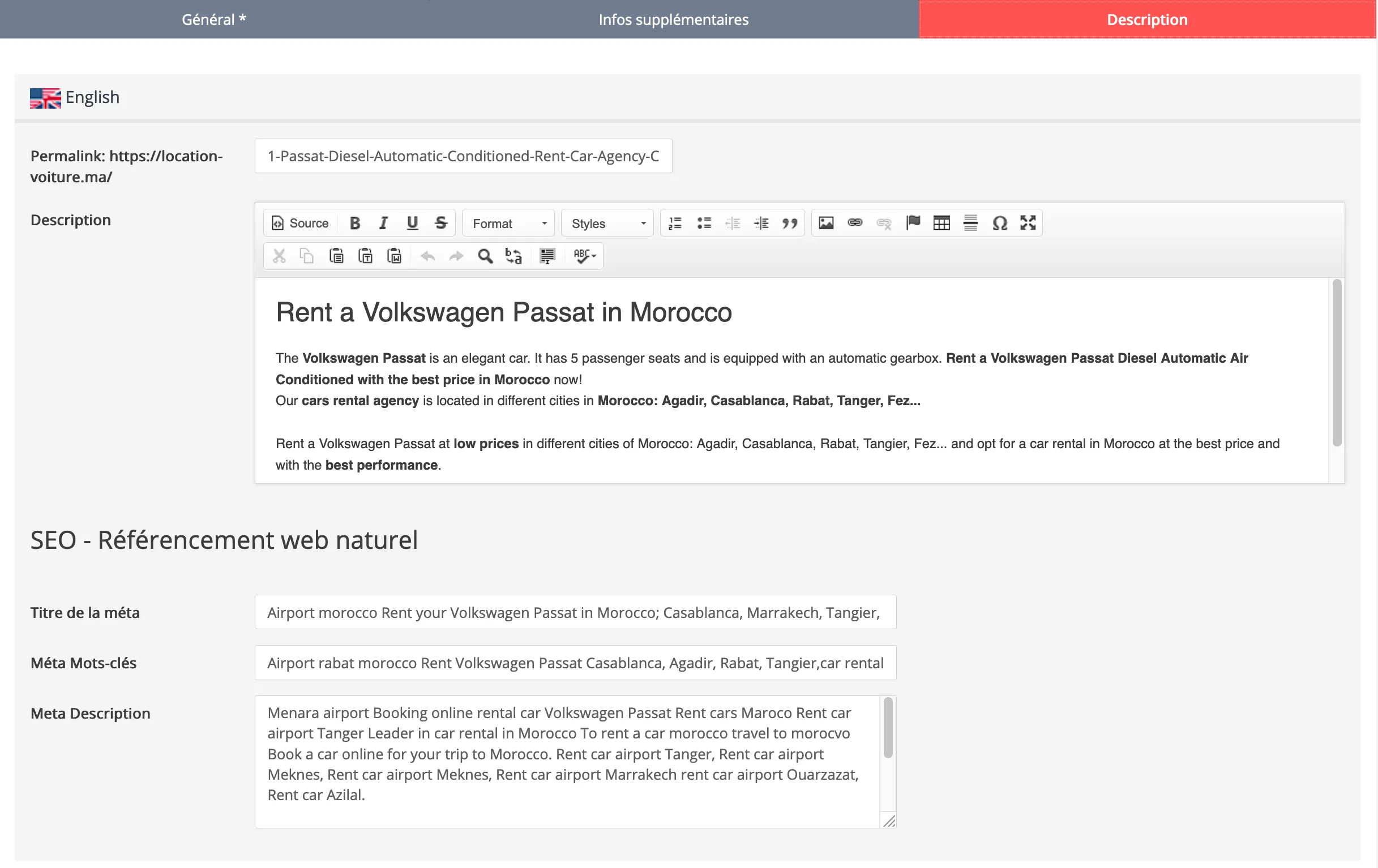Click the bold text 'cars rental agency'
Image resolution: width=1378 pixels, height=868 pixels.
tap(360, 400)
